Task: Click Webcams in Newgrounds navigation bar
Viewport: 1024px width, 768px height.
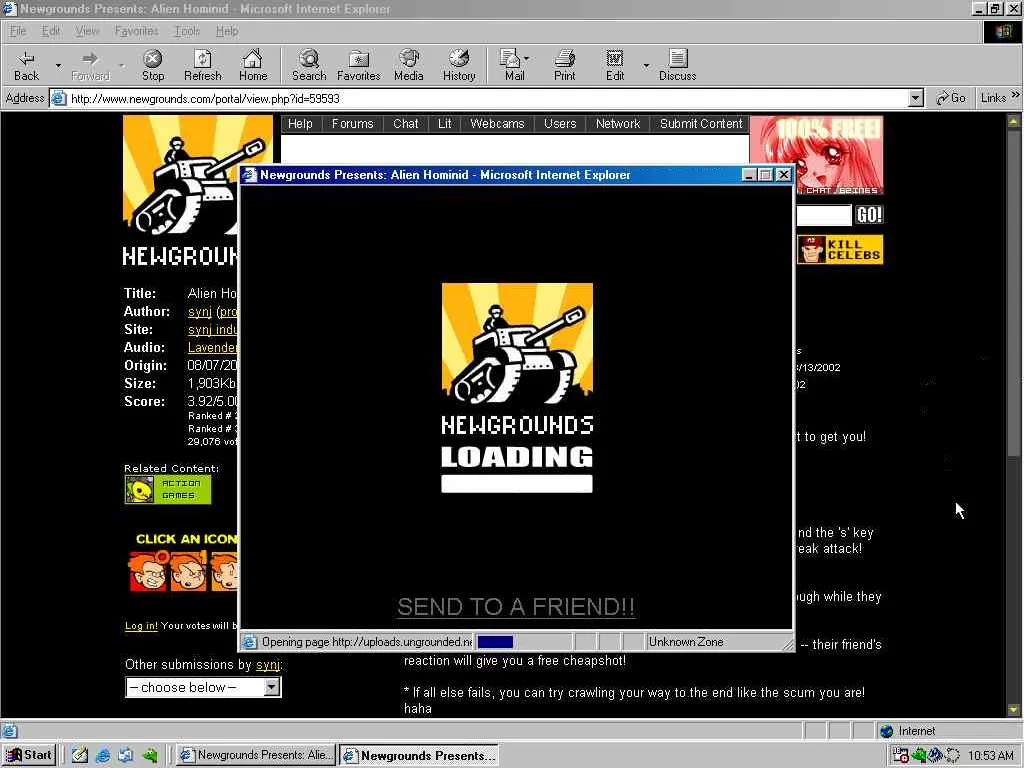Action: point(497,123)
